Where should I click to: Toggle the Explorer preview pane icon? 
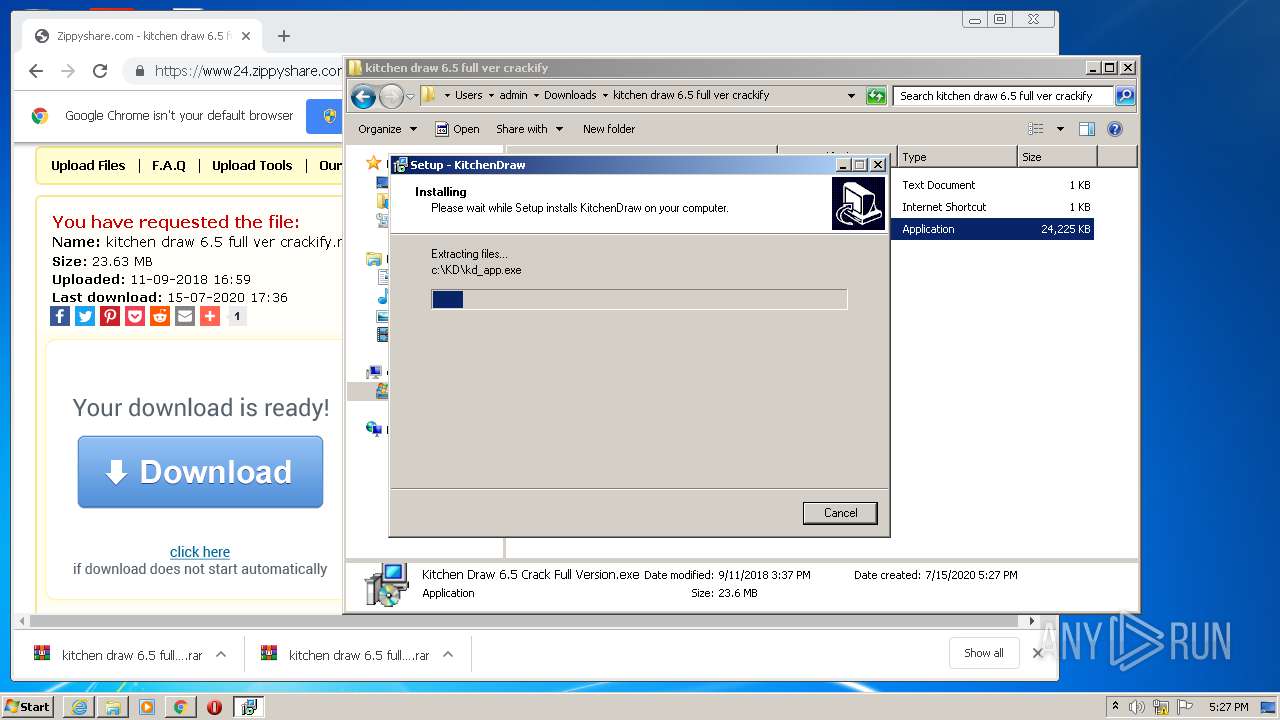pos(1087,129)
